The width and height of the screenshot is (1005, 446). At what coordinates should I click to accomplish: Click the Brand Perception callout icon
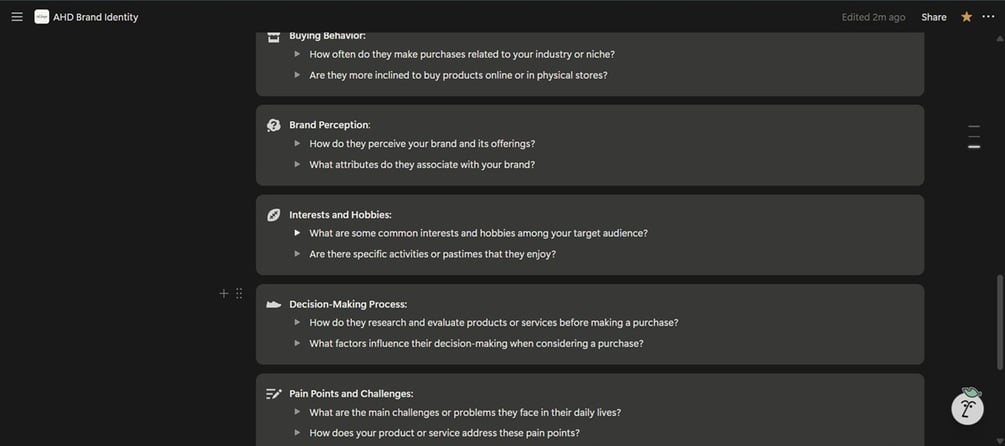[x=274, y=125]
